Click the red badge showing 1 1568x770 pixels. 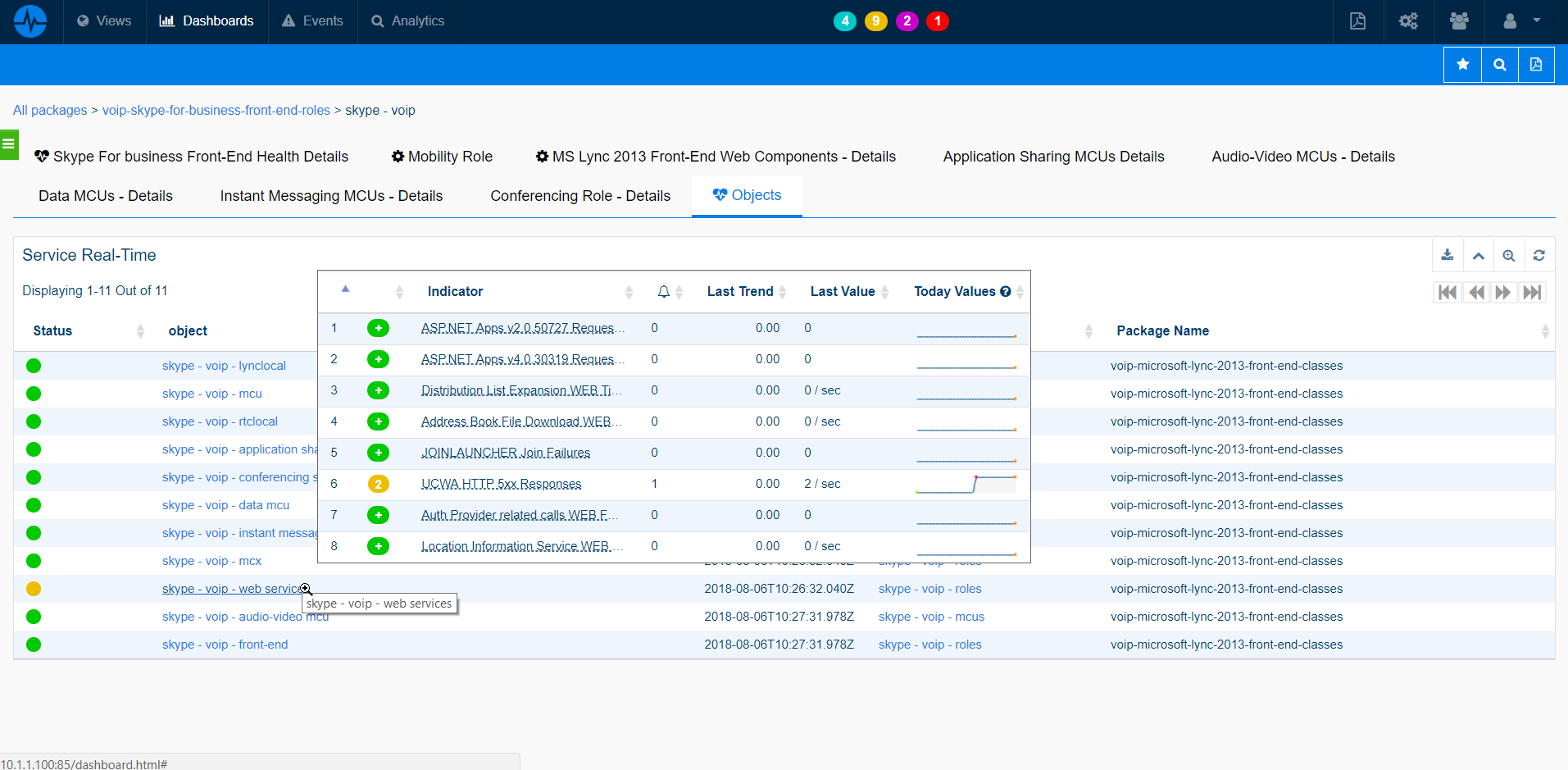pos(938,21)
